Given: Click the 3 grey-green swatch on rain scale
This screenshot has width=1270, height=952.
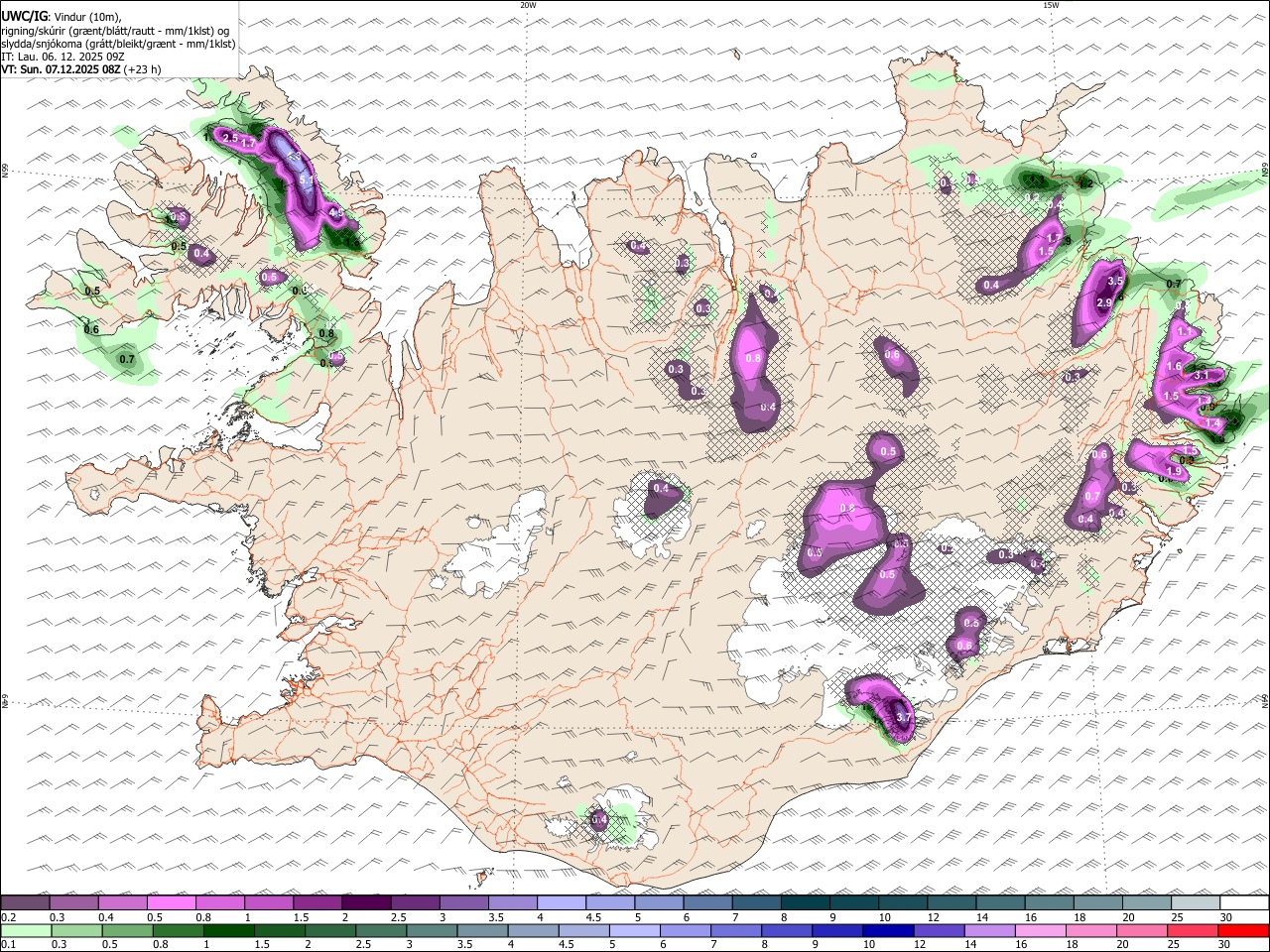Looking at the screenshot, I should click(x=432, y=931).
